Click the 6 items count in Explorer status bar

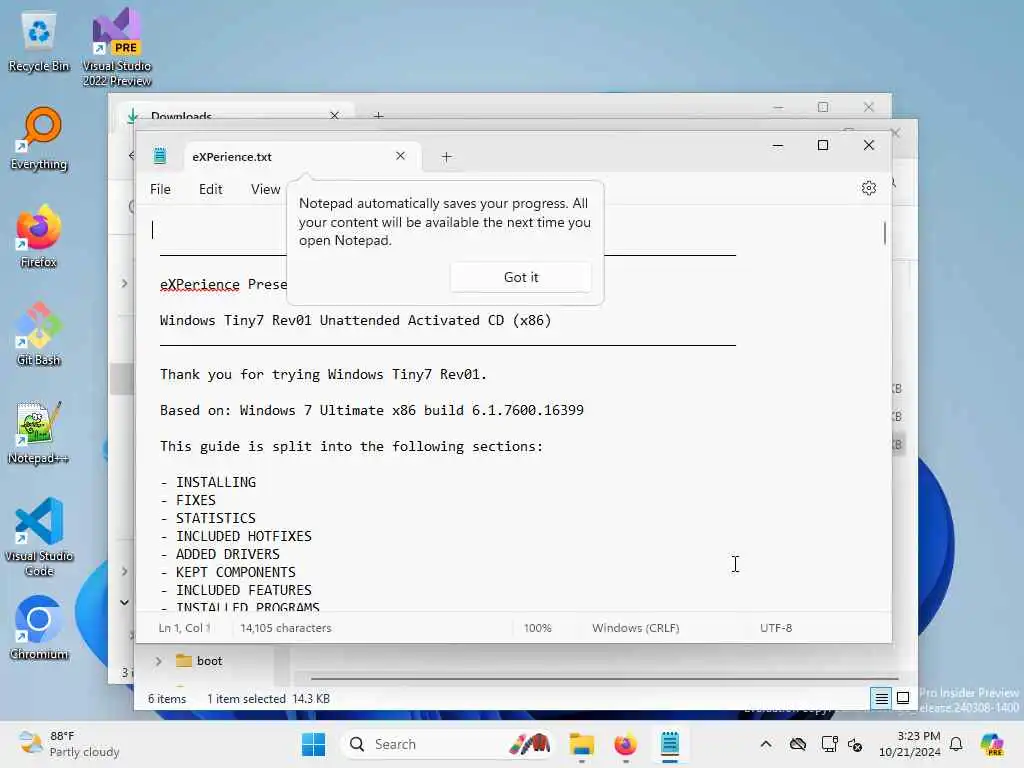pyautogui.click(x=167, y=699)
